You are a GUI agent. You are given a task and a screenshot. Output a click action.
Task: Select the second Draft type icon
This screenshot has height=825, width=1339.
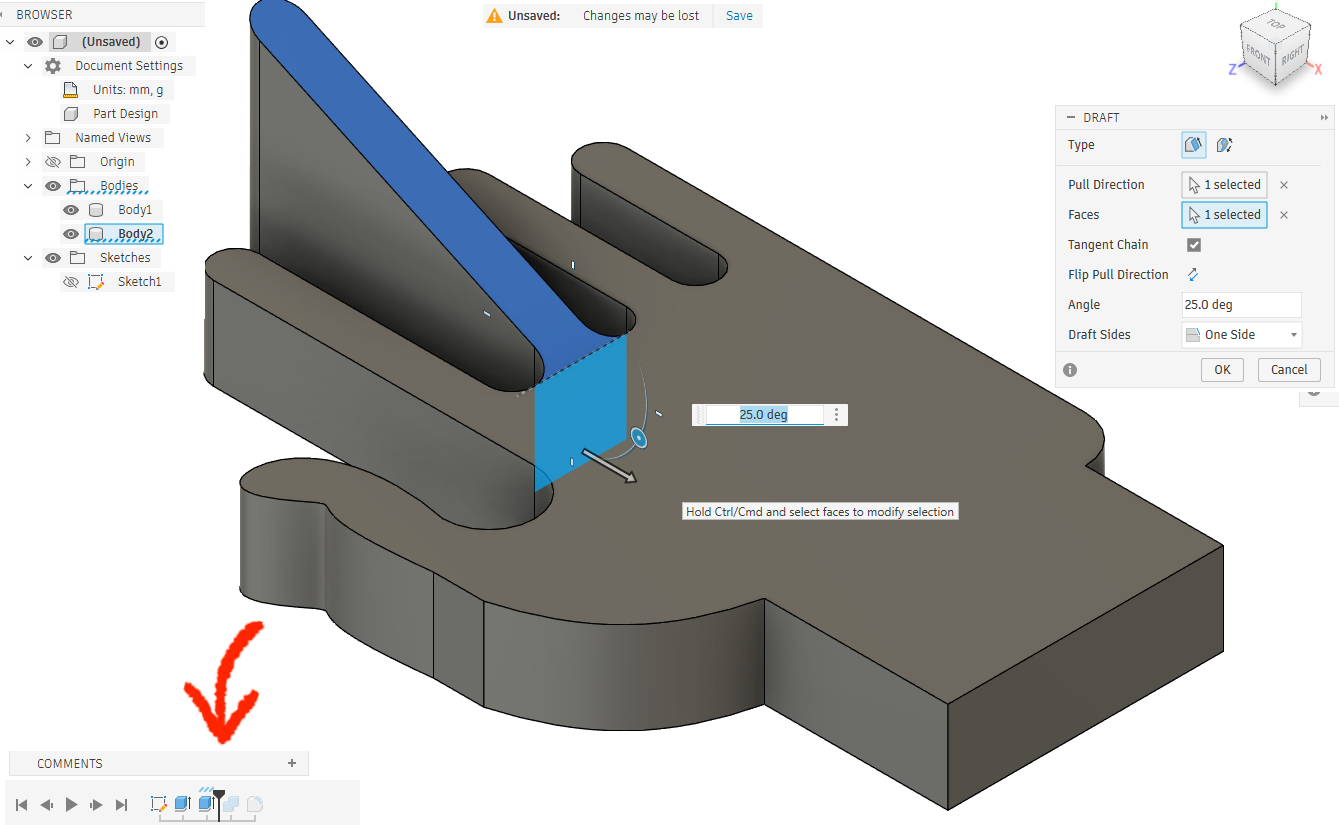click(1224, 145)
